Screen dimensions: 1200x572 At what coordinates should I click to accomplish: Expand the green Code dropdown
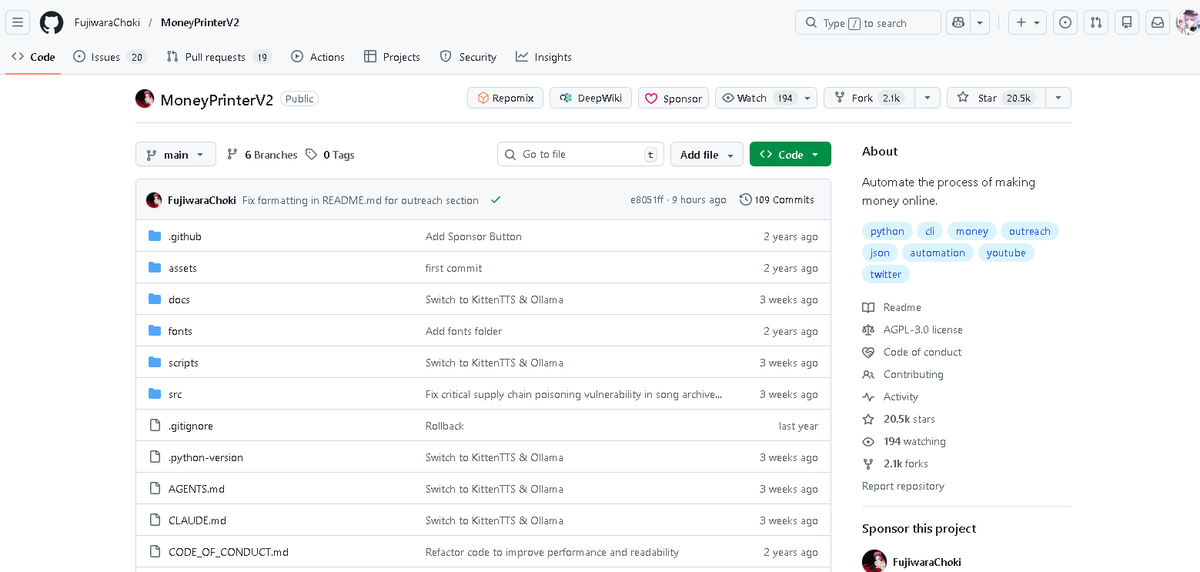pyautogui.click(x=790, y=155)
